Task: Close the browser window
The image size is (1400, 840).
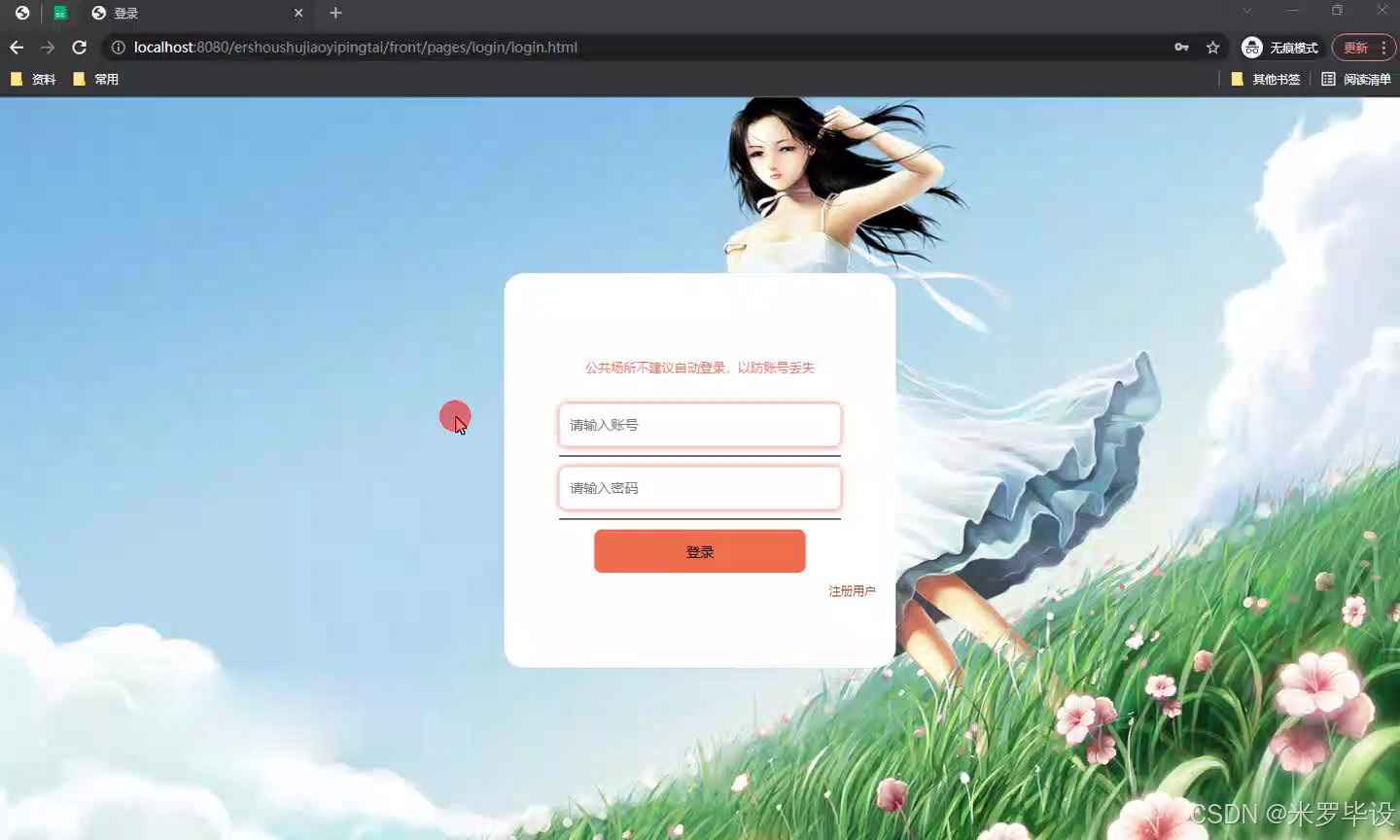Action: [1382, 10]
